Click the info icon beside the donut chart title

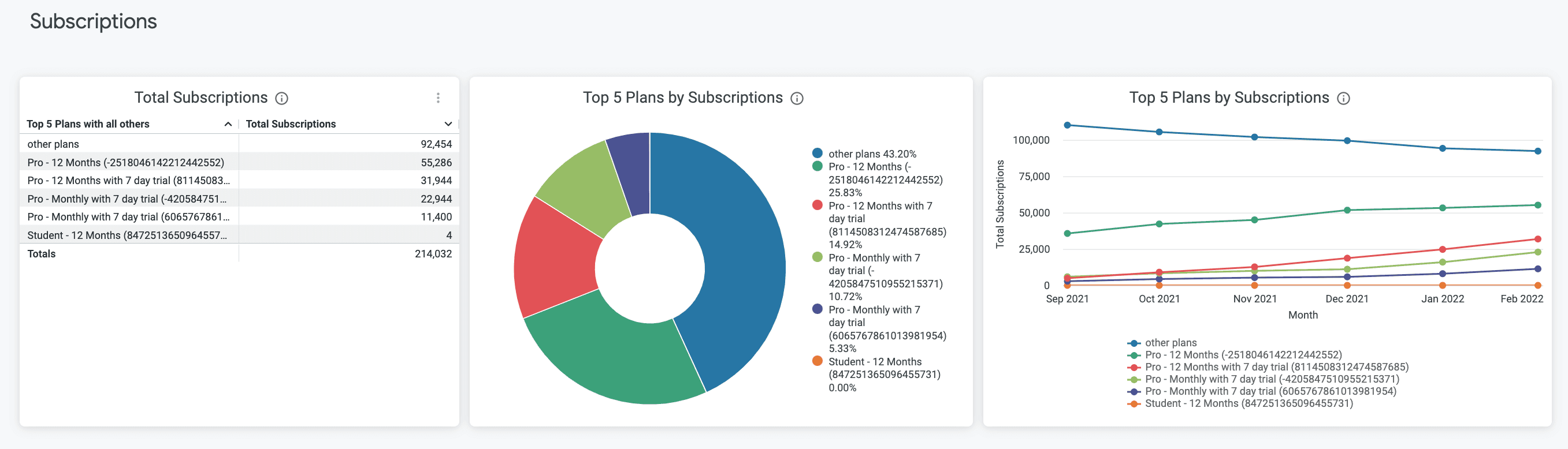pyautogui.click(x=797, y=98)
